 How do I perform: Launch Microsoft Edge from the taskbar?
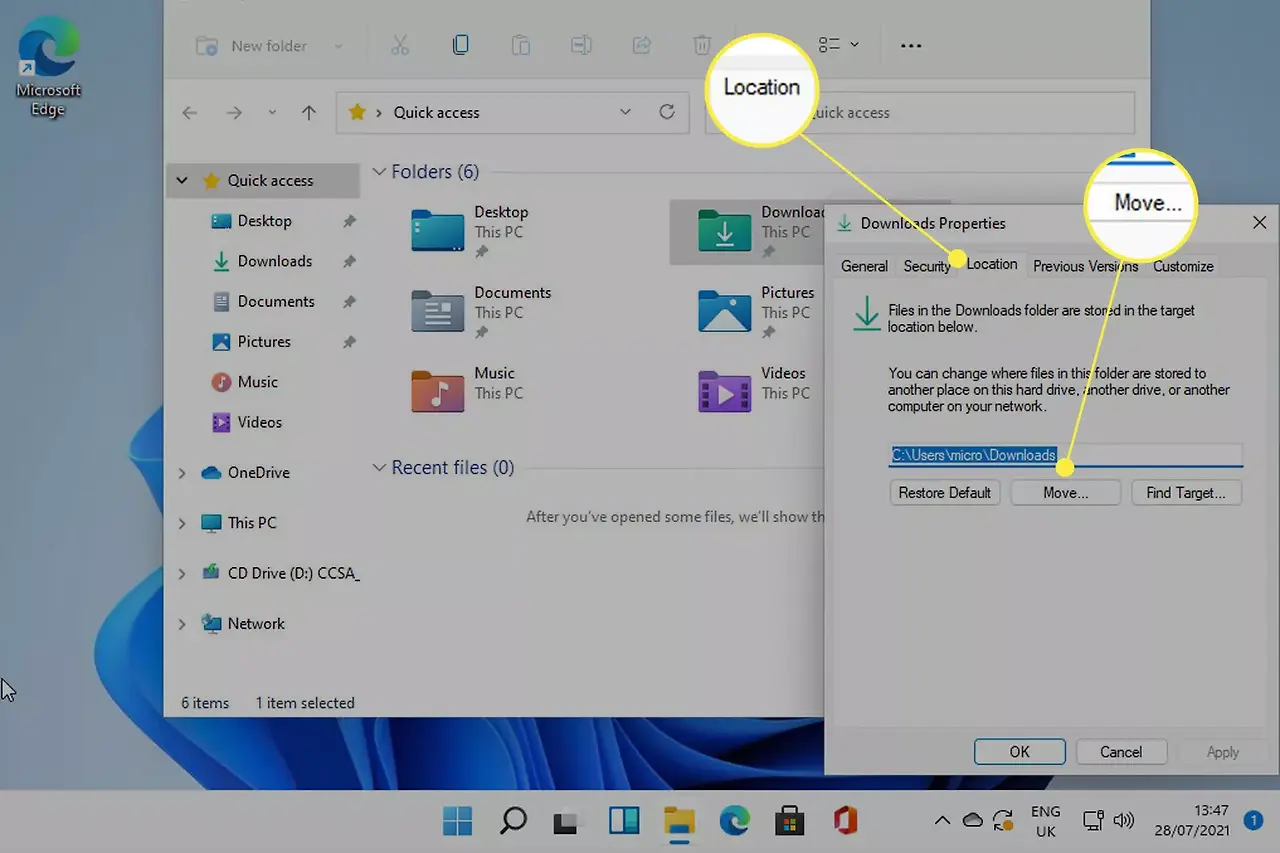734,821
